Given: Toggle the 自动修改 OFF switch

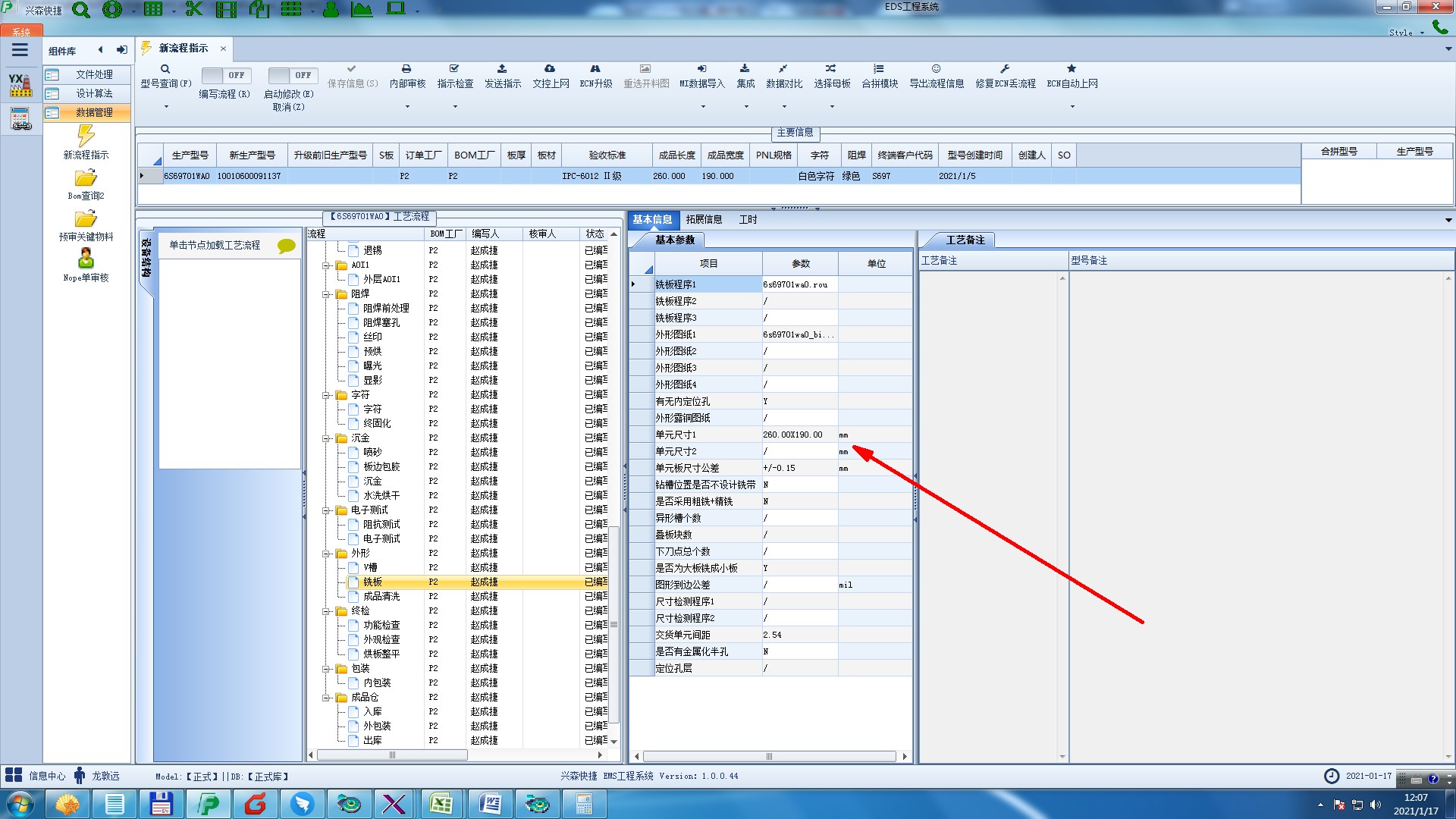Looking at the screenshot, I should [292, 75].
